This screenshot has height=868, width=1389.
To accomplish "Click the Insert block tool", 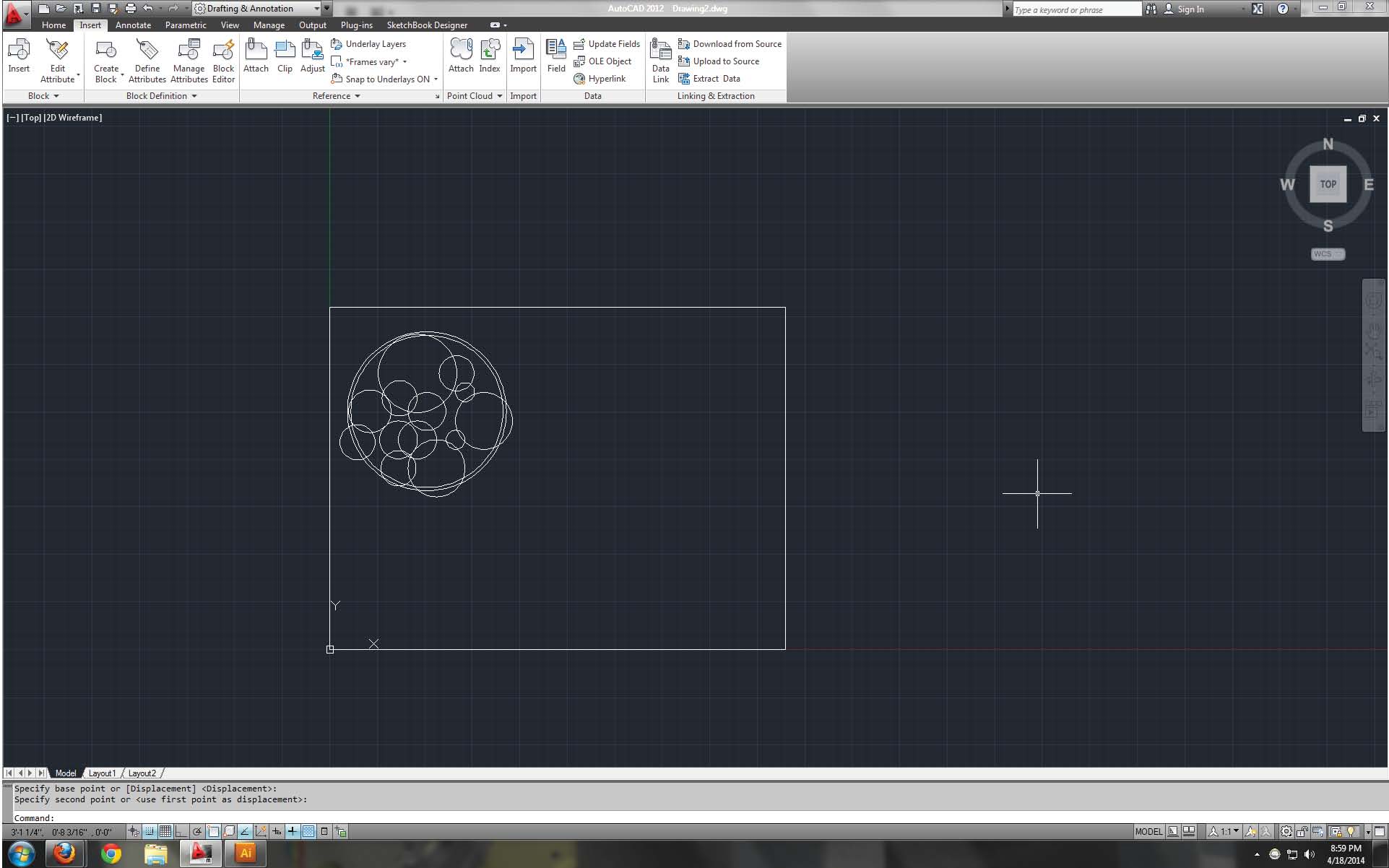I will click(19, 56).
